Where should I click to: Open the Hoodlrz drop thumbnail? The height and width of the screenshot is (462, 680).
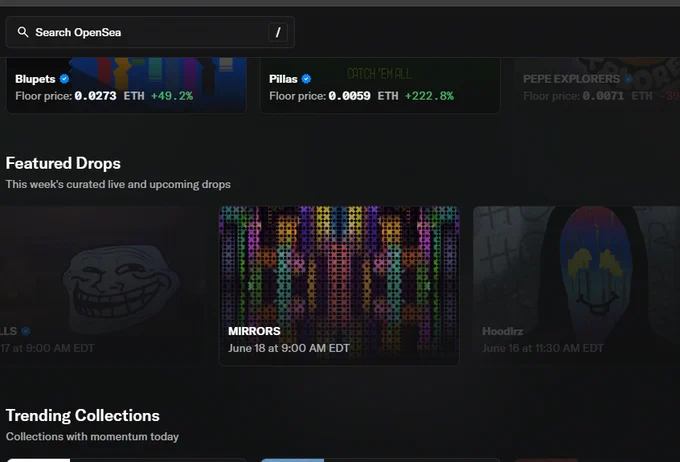(x=577, y=285)
